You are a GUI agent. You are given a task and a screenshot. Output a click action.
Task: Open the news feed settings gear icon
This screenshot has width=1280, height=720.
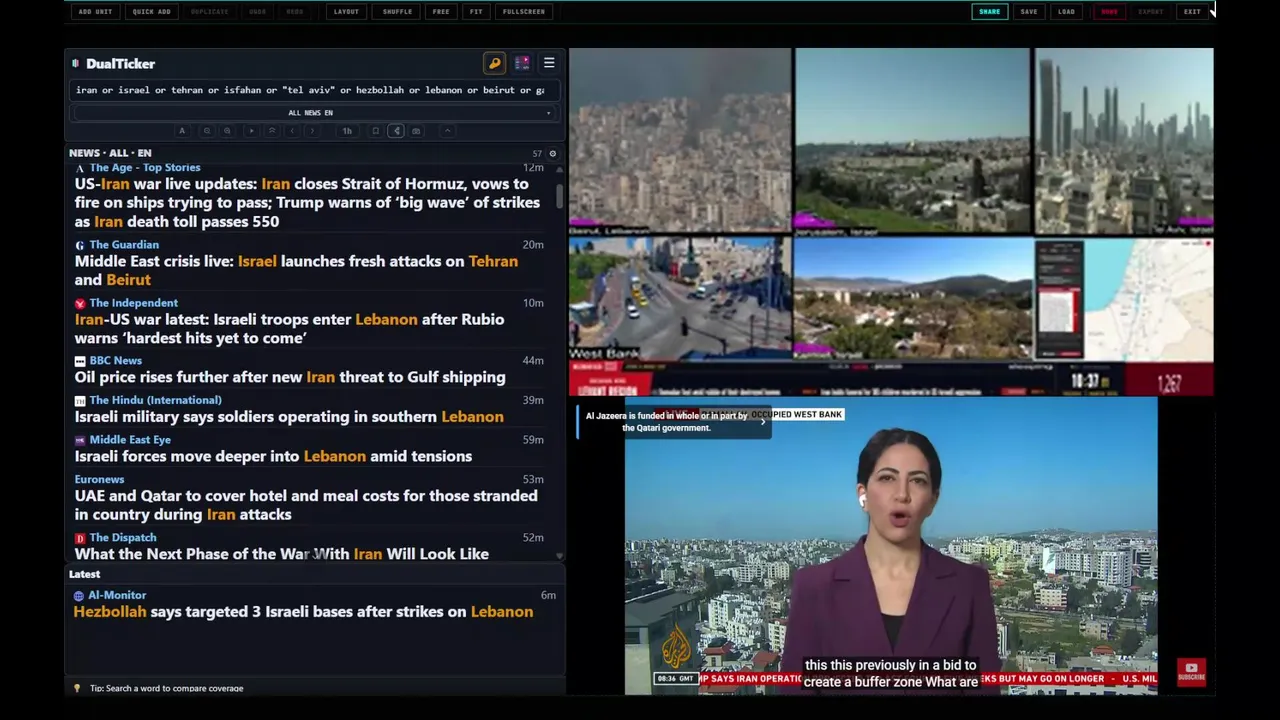[x=552, y=154]
